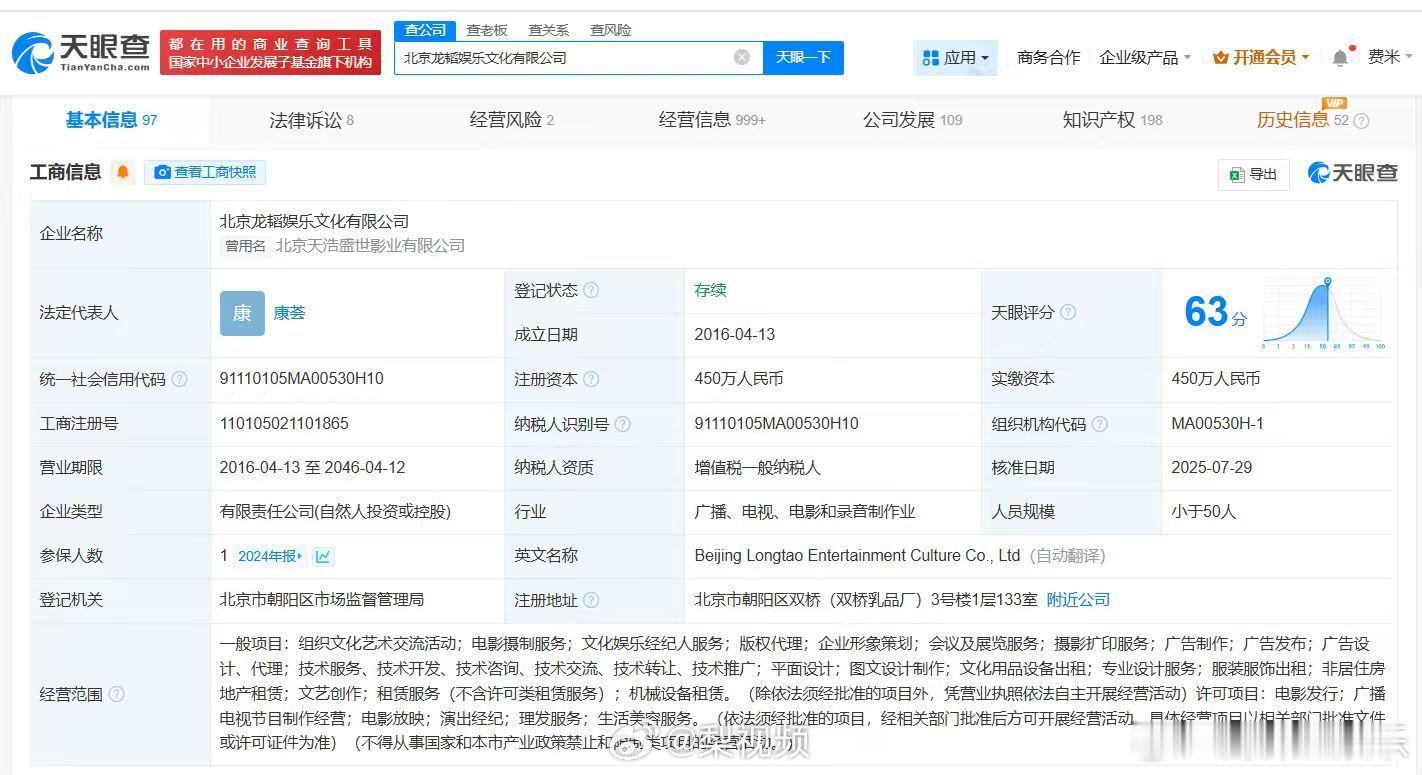
Task: Click the red promotional banner beside the logo
Action: point(270,52)
